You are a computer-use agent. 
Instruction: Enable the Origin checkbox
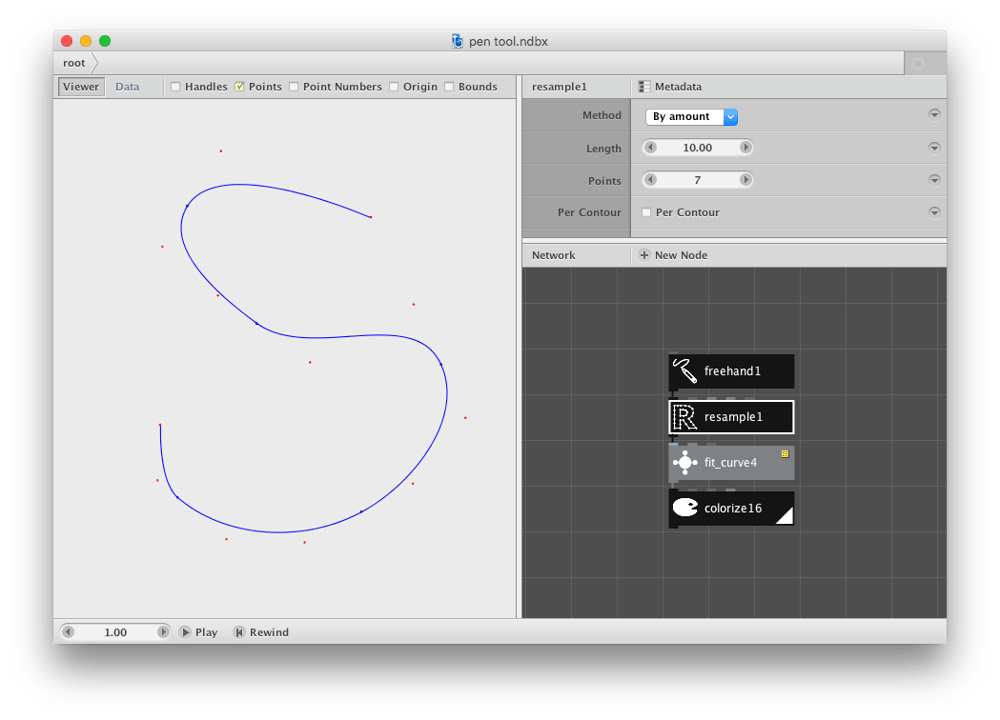click(393, 87)
